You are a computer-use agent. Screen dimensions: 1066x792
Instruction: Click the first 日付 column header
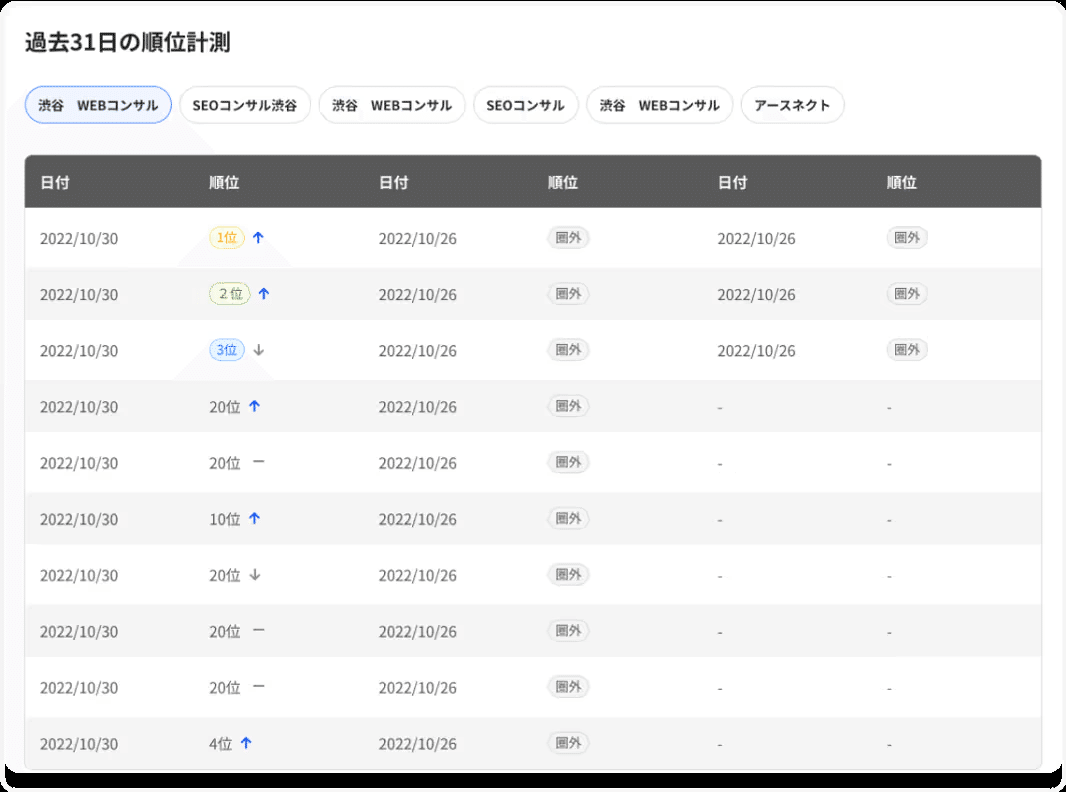pyautogui.click(x=55, y=182)
